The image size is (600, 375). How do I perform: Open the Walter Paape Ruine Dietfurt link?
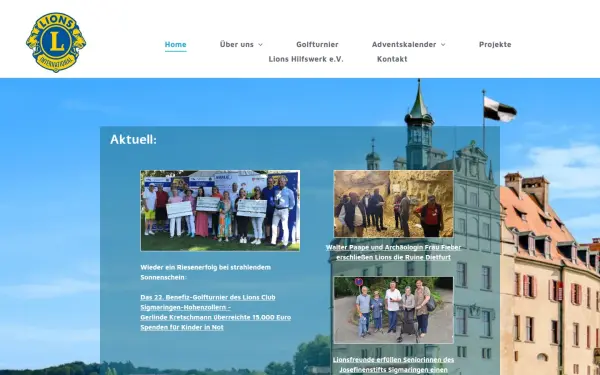(x=393, y=252)
